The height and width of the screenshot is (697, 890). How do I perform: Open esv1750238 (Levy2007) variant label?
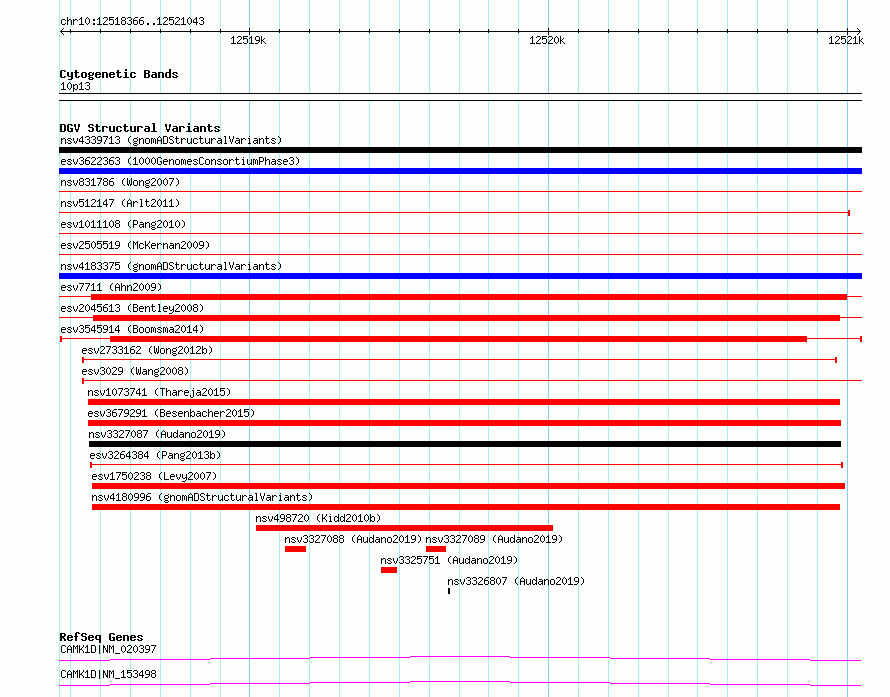154,476
